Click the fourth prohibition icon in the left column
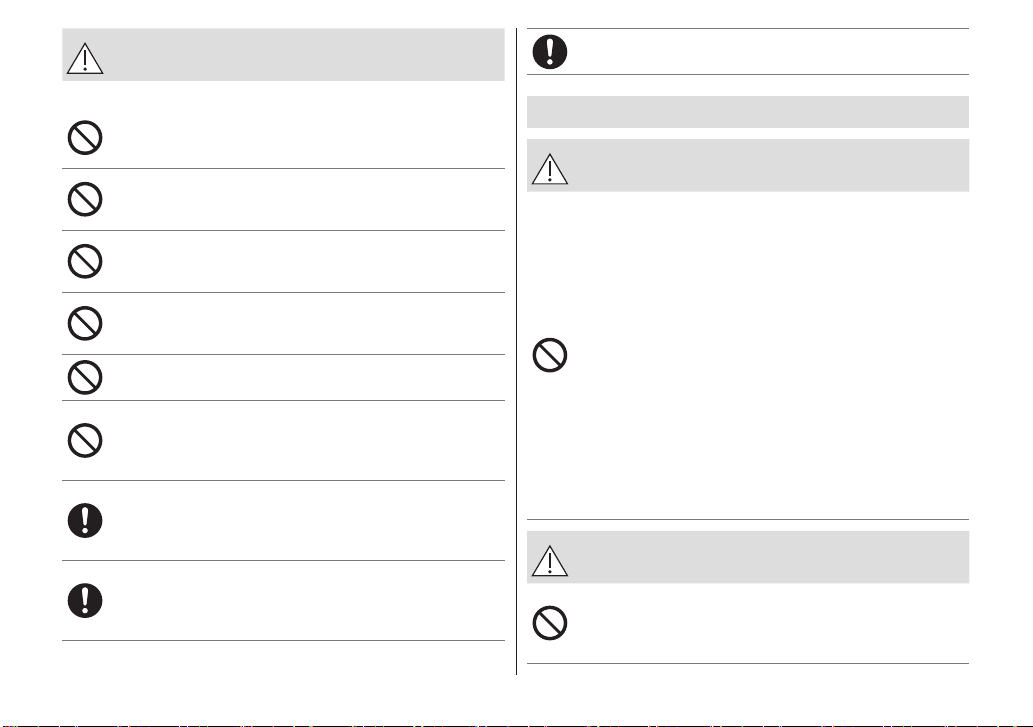This screenshot has height=727, width=1033. coord(85,323)
